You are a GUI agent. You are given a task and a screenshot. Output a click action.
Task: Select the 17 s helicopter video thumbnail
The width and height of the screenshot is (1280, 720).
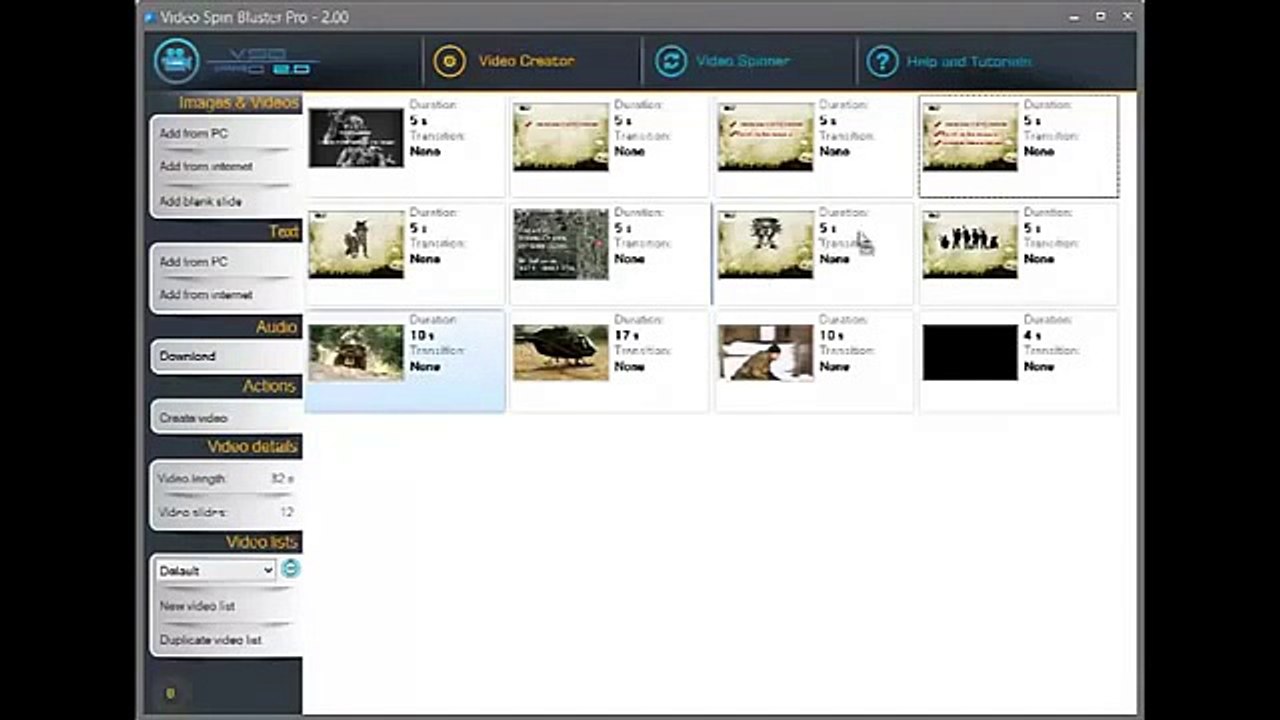pos(561,352)
